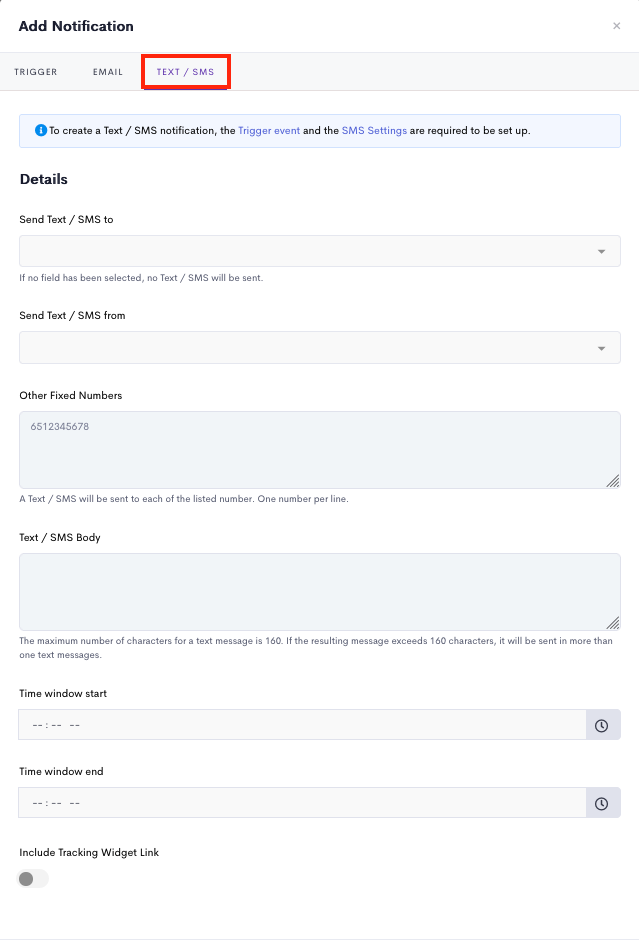Viewport: 639px width, 940px height.
Task: Close the Add Notification dialog
Action: 616,26
